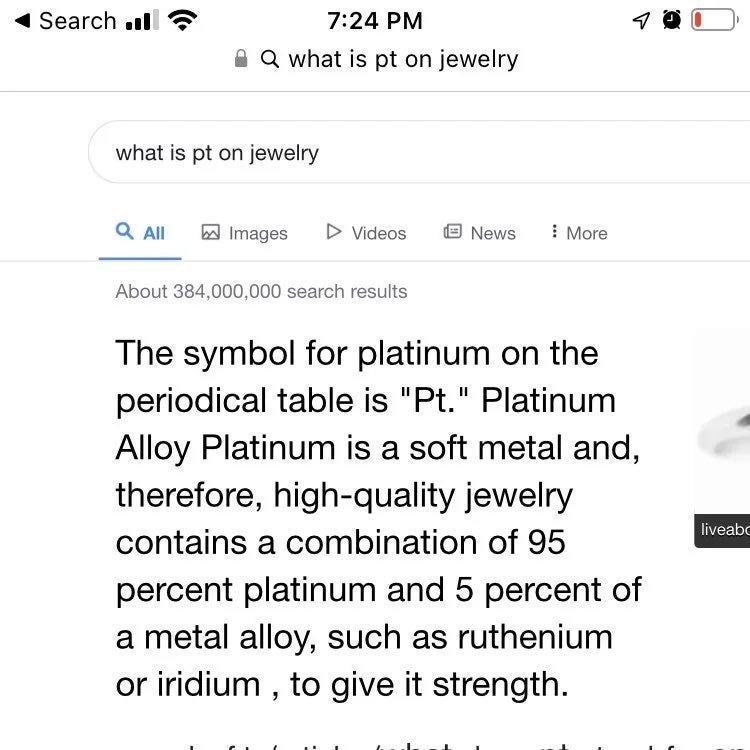The image size is (750, 750).
Task: Tap the featured snippet platinum text
Action: coord(378,518)
